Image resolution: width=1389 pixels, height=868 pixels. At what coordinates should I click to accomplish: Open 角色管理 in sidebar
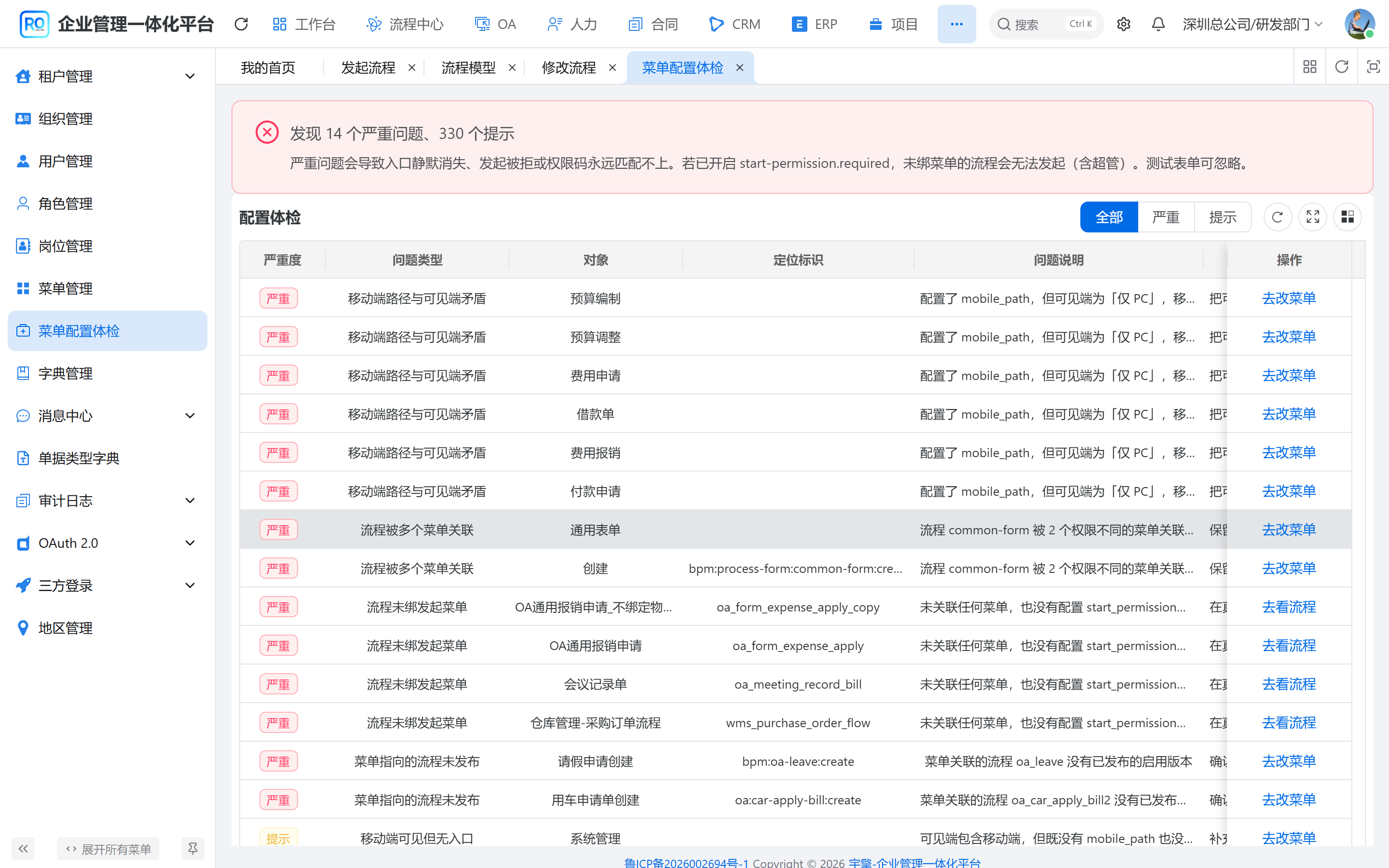point(108,204)
